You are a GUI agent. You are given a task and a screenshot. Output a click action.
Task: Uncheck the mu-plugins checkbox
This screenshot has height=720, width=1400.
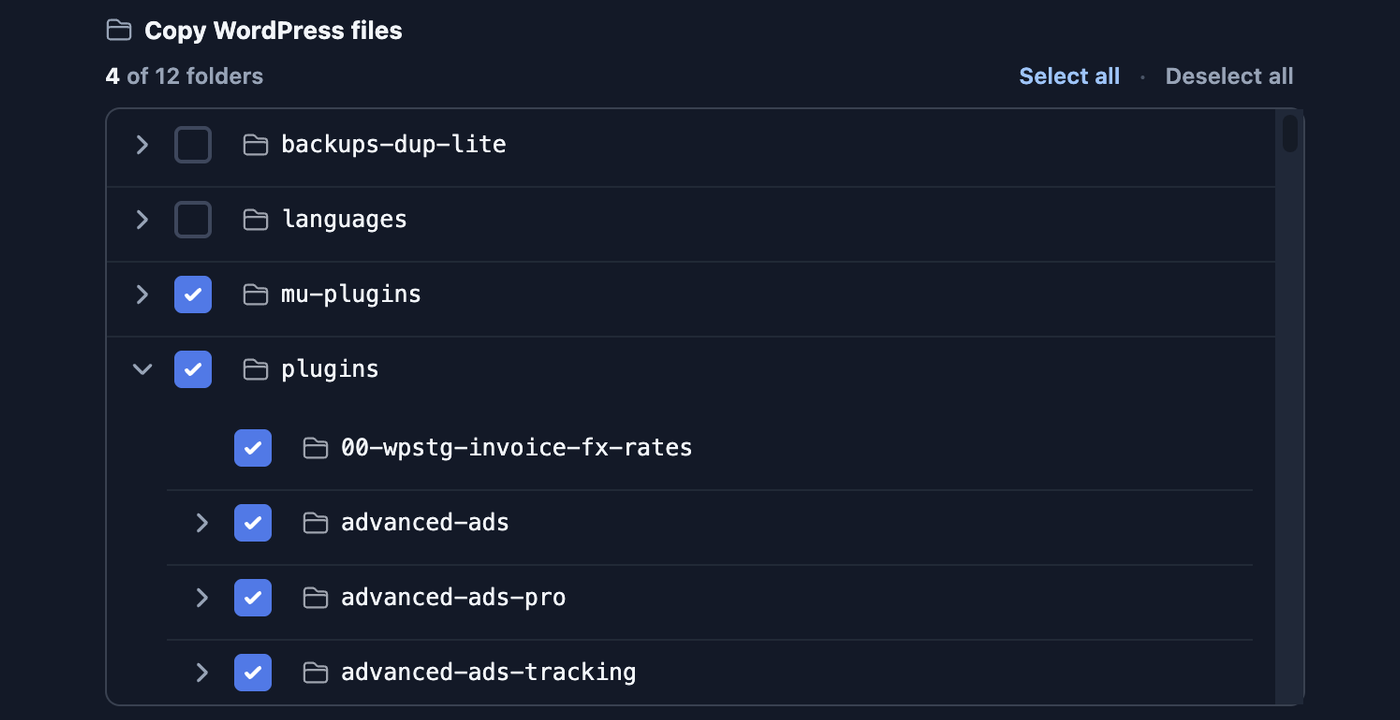click(193, 295)
